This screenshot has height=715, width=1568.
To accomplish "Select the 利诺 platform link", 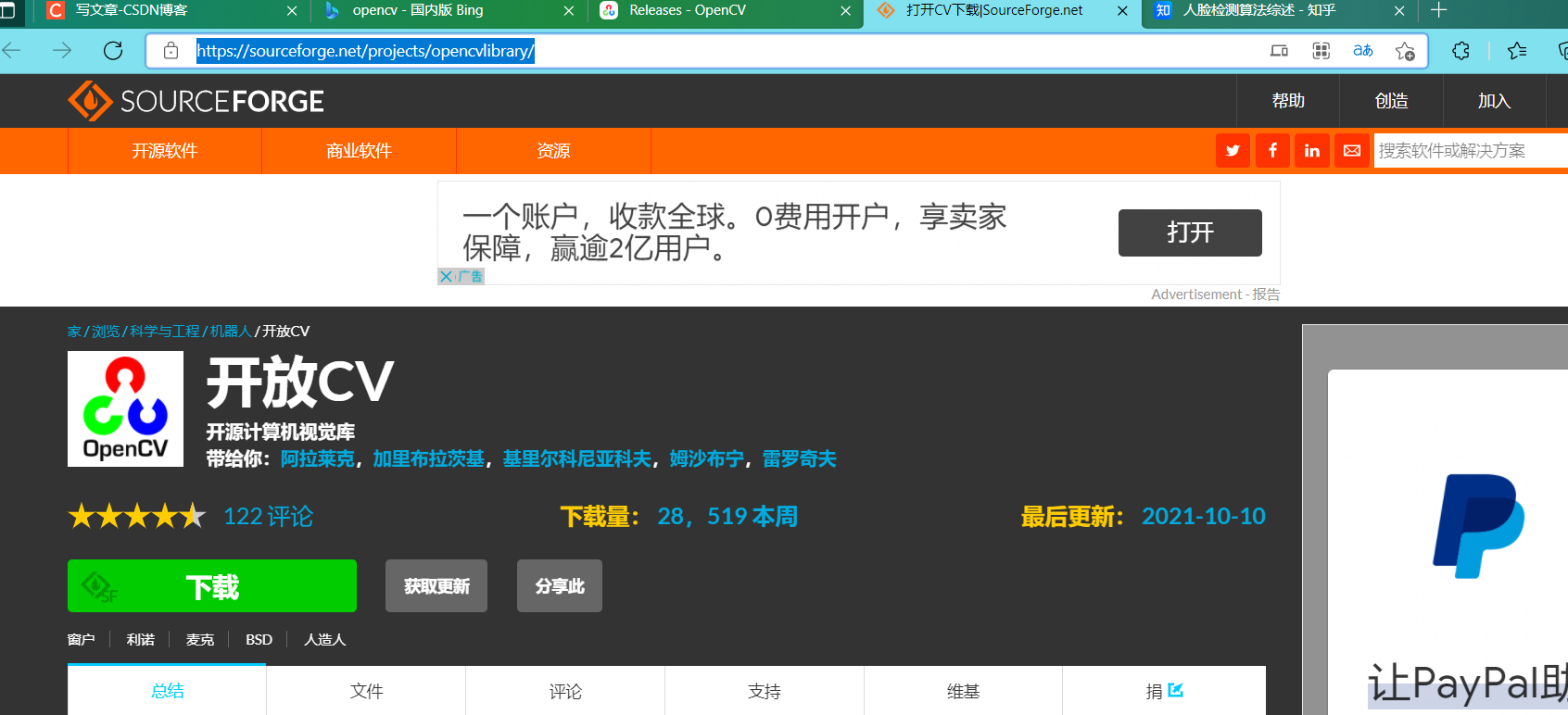I will (141, 640).
